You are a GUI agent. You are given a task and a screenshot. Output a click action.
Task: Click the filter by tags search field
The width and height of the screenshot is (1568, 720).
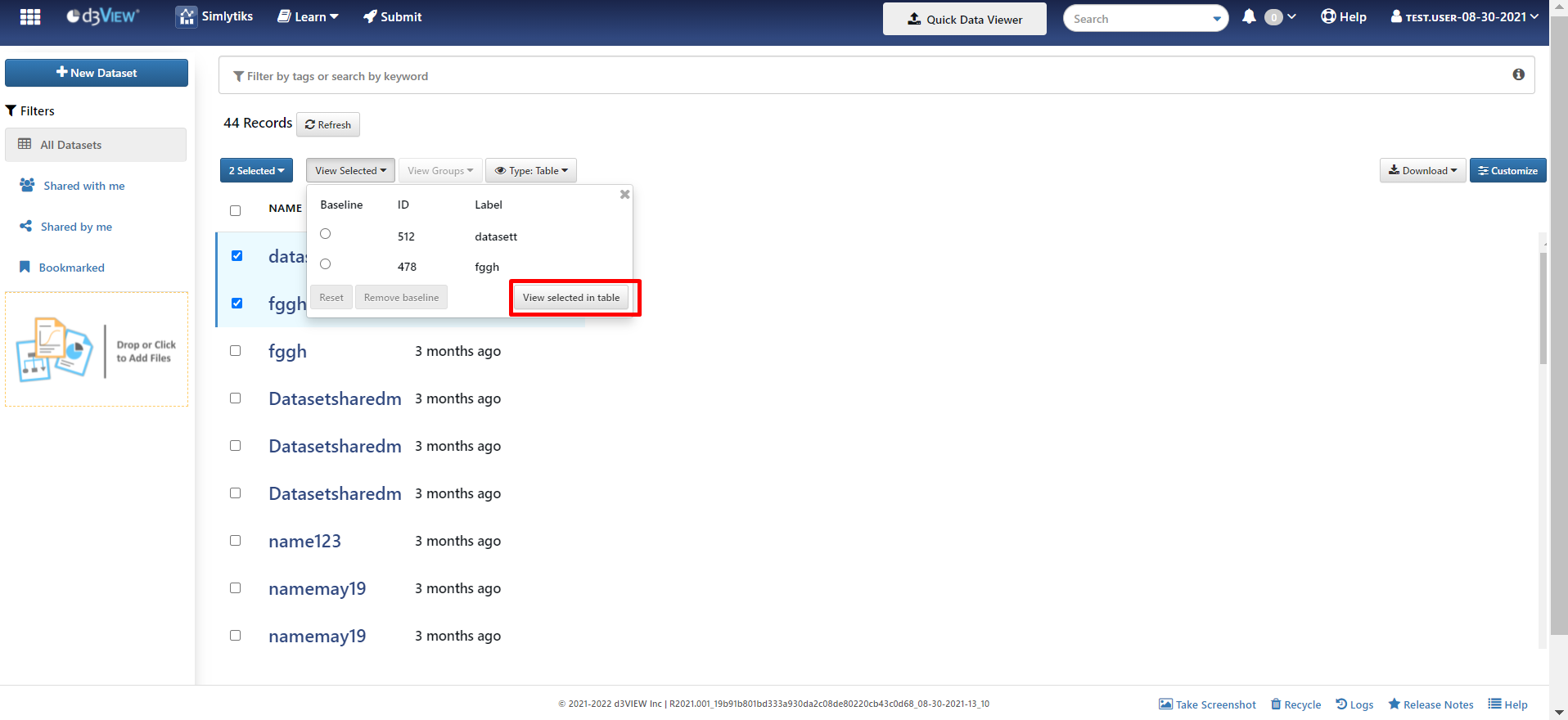(867, 76)
